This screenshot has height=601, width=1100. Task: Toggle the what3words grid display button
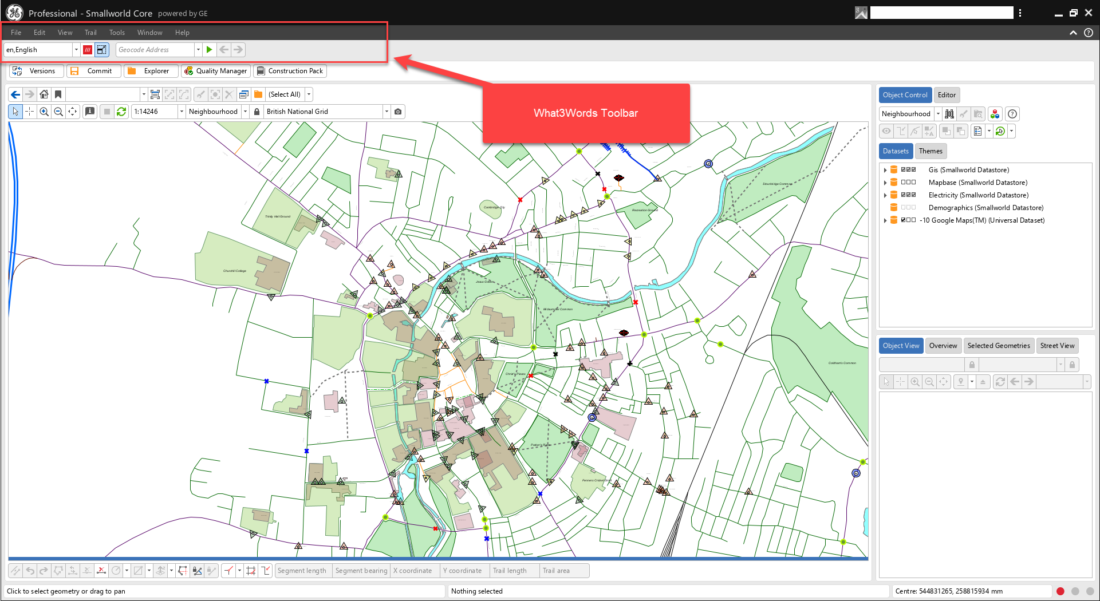(x=102, y=50)
